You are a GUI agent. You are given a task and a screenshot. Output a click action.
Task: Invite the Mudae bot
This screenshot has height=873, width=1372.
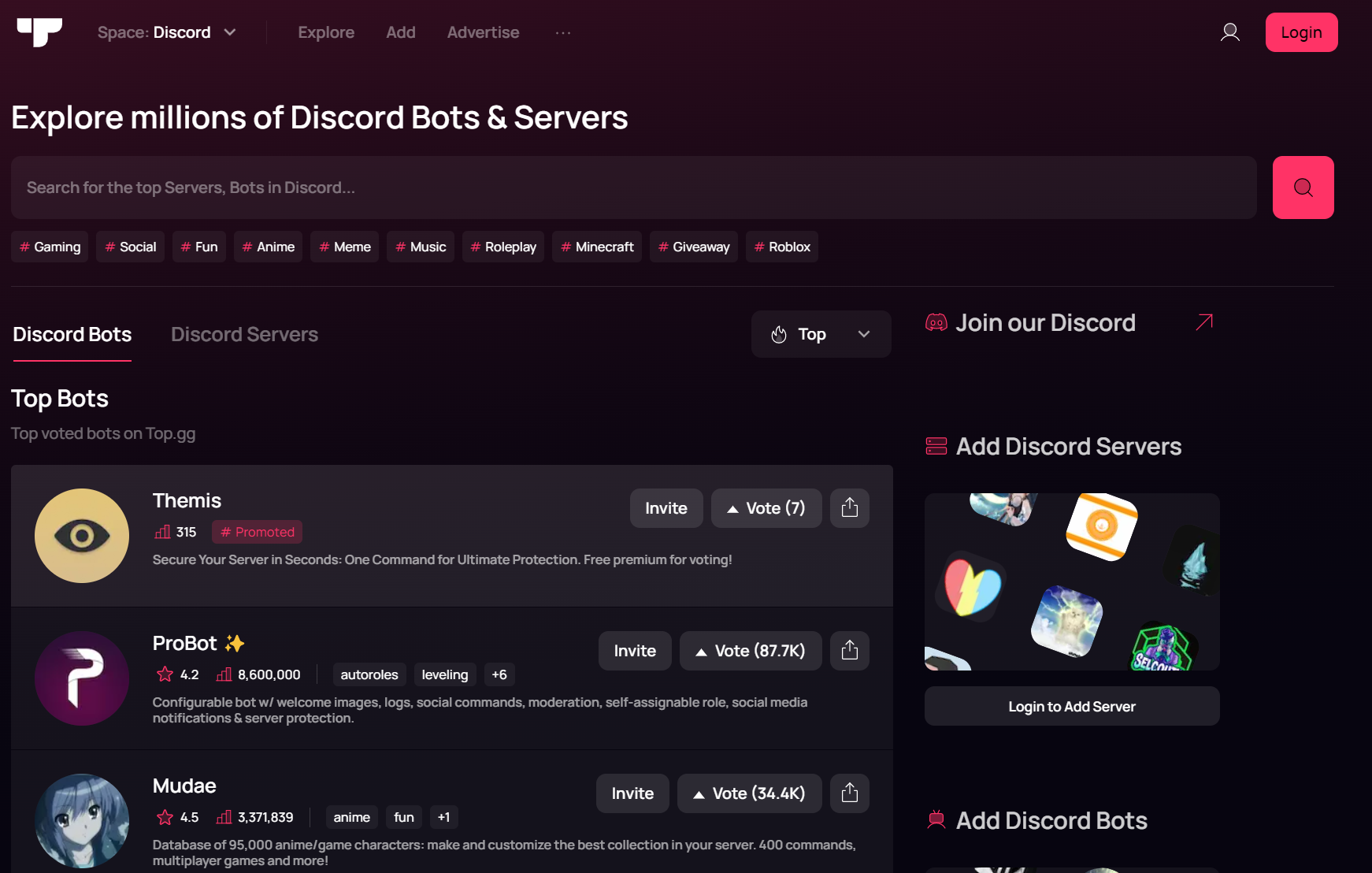click(632, 793)
